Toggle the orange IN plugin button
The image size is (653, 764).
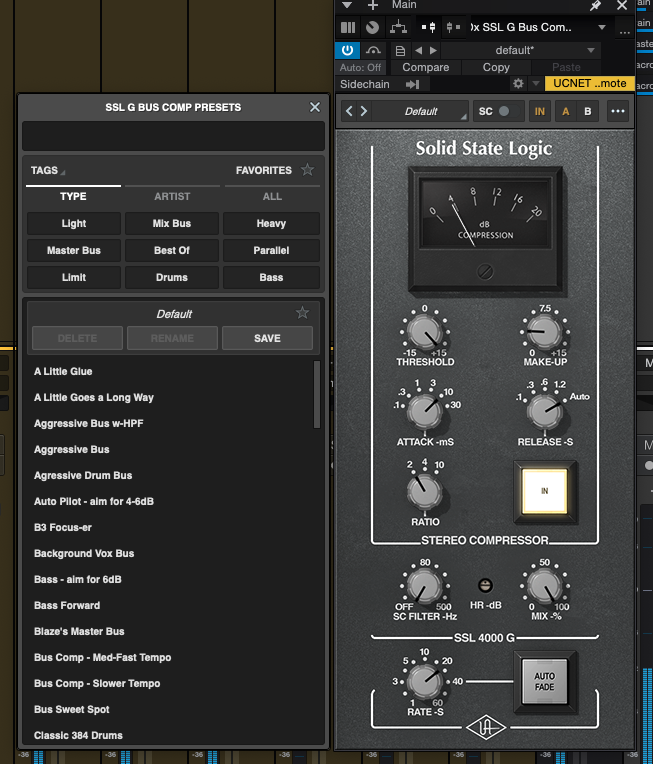tap(539, 111)
